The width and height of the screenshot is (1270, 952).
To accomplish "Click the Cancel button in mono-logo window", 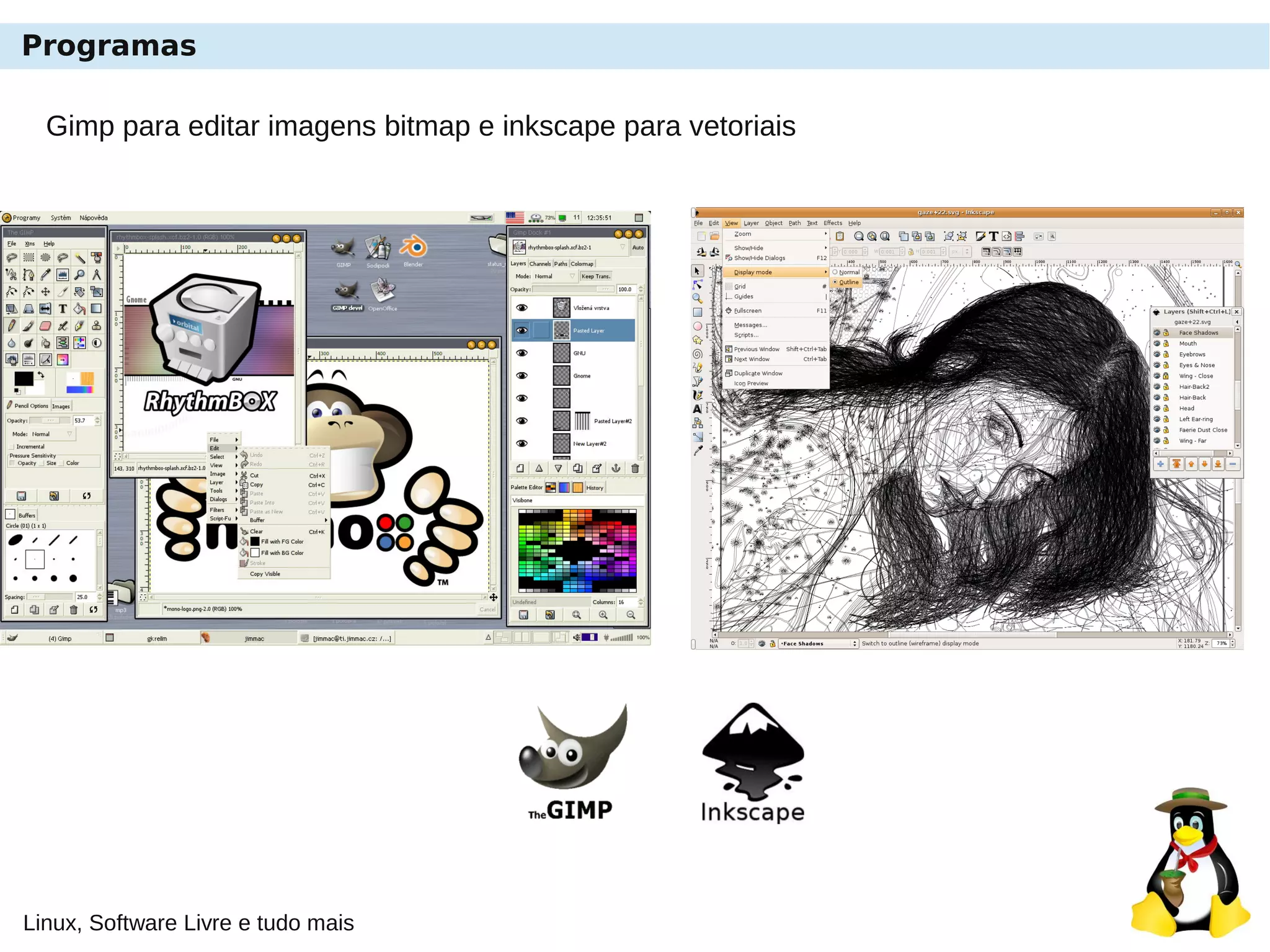I will [487, 610].
